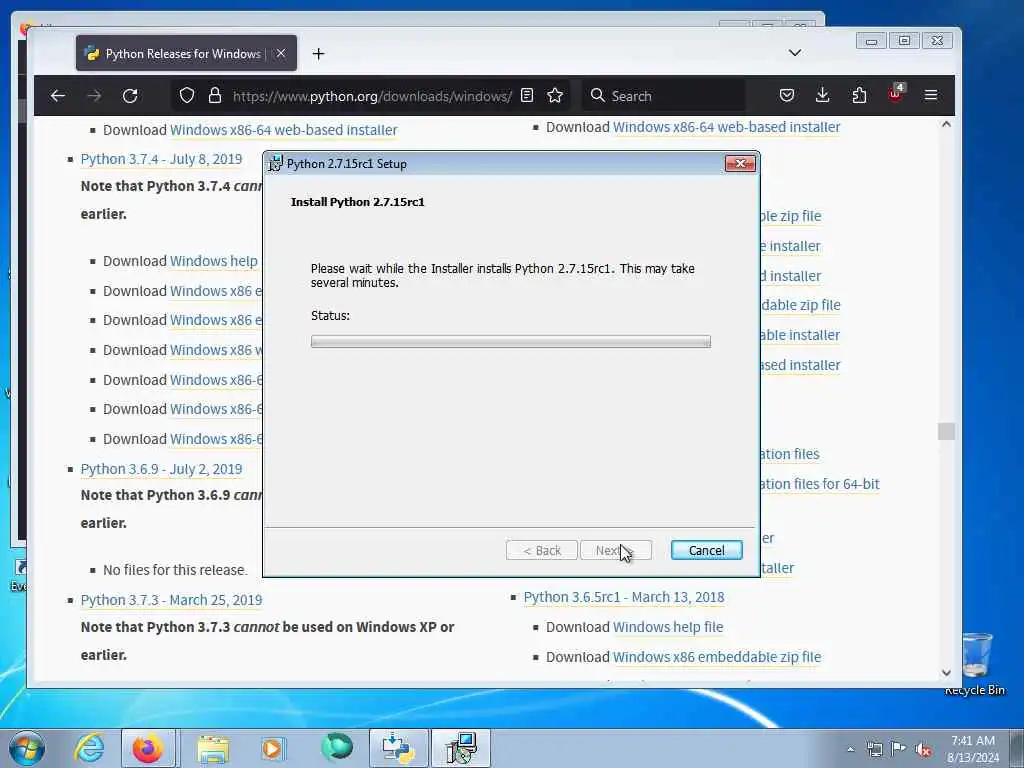This screenshot has height=768, width=1024.
Task: Minimize the Firefox window
Action: click(871, 41)
